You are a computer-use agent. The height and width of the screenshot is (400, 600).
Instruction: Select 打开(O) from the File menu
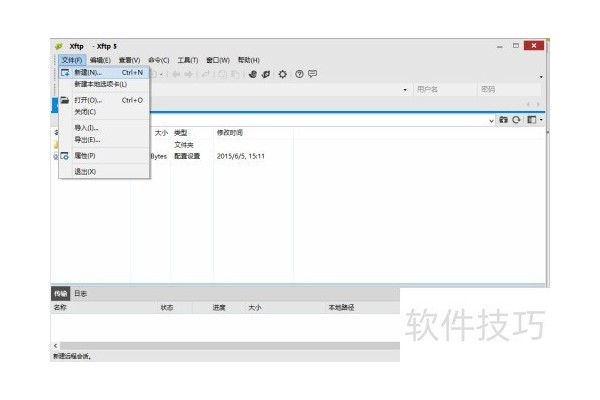coord(88,100)
